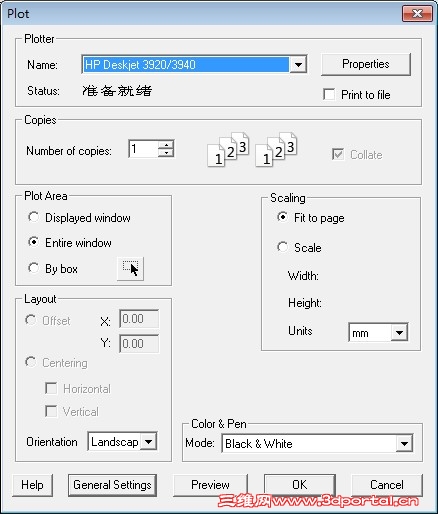438x514 pixels.
Task: Click the By box selection cursor icon
Action: click(x=130, y=269)
